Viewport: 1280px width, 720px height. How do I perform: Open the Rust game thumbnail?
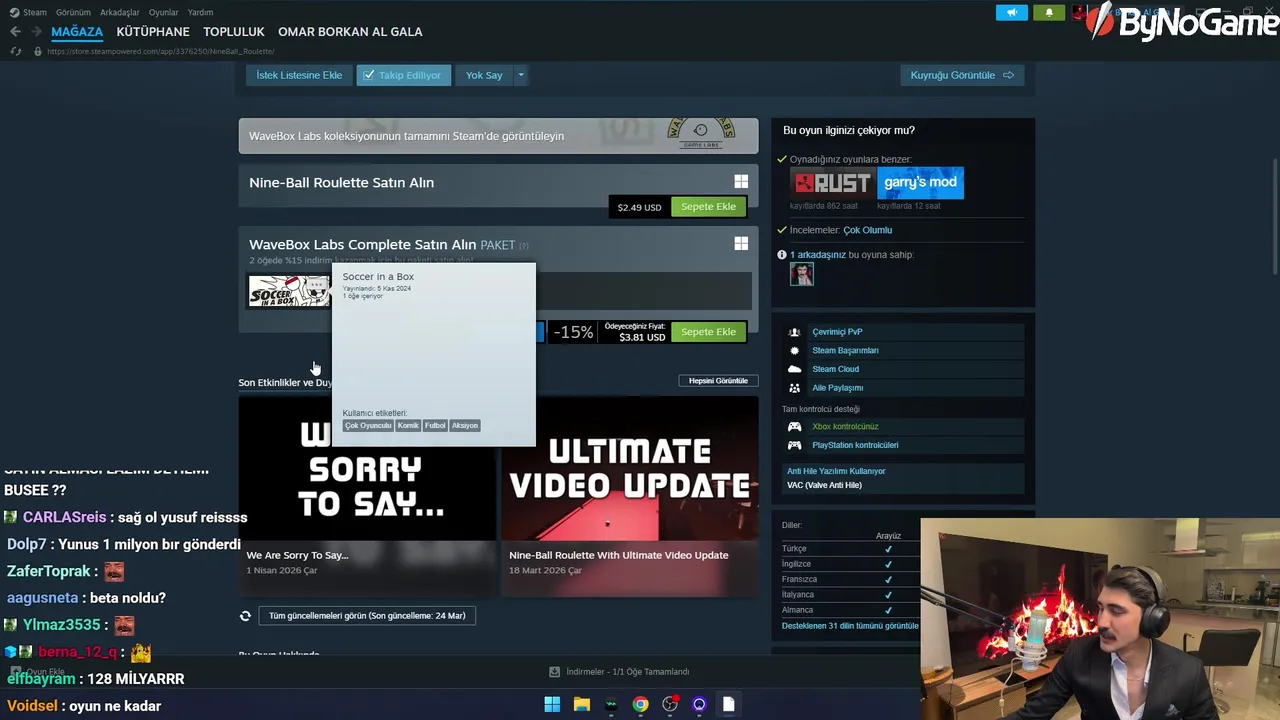831,183
